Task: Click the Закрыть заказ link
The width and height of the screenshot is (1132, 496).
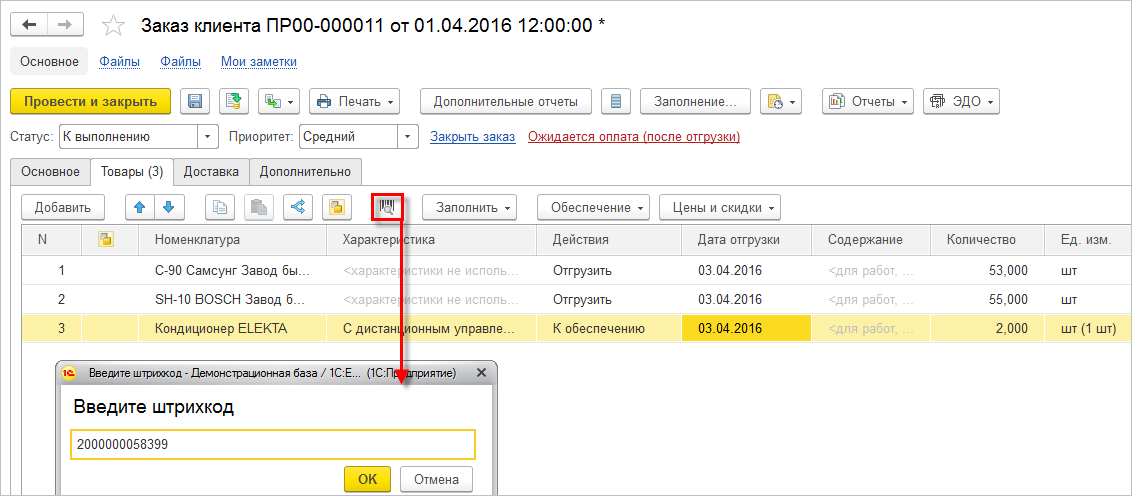Action: pos(472,136)
